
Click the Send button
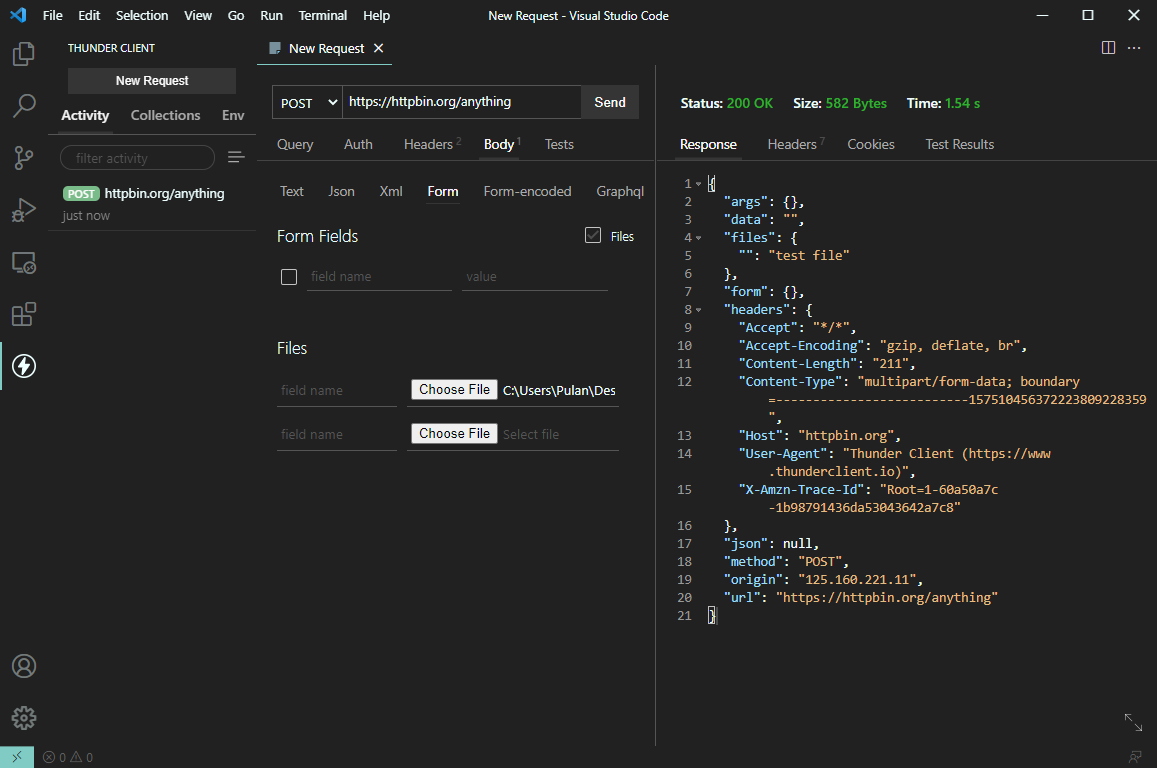(609, 101)
